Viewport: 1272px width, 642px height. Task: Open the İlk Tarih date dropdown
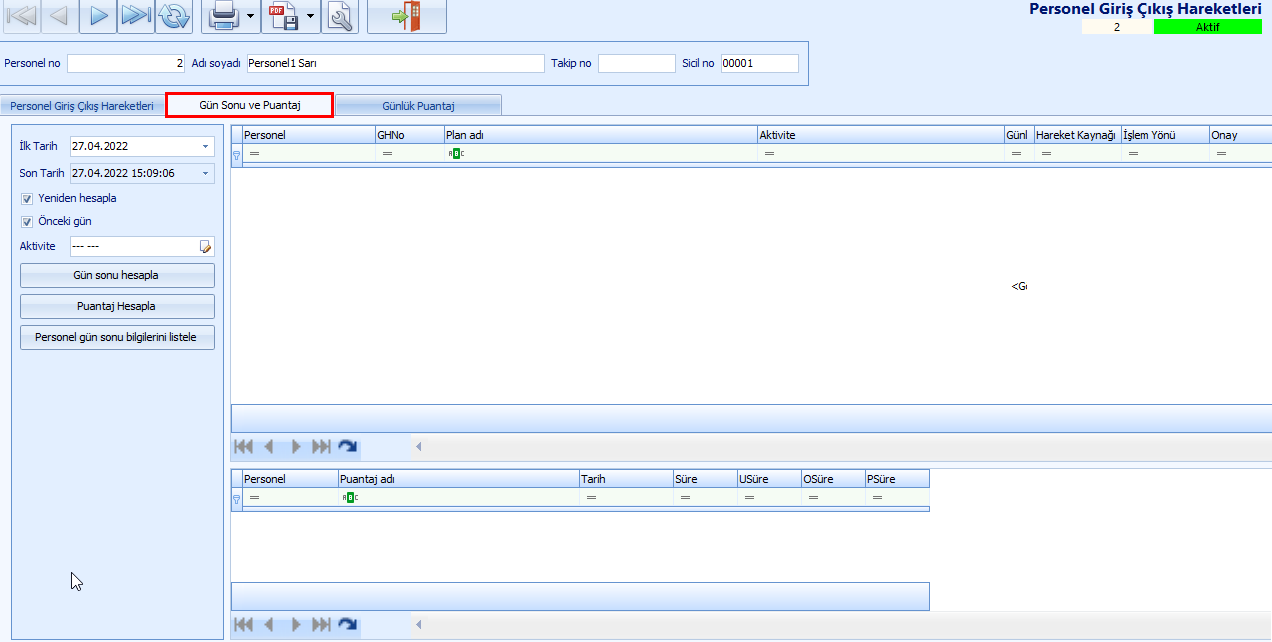tap(206, 147)
